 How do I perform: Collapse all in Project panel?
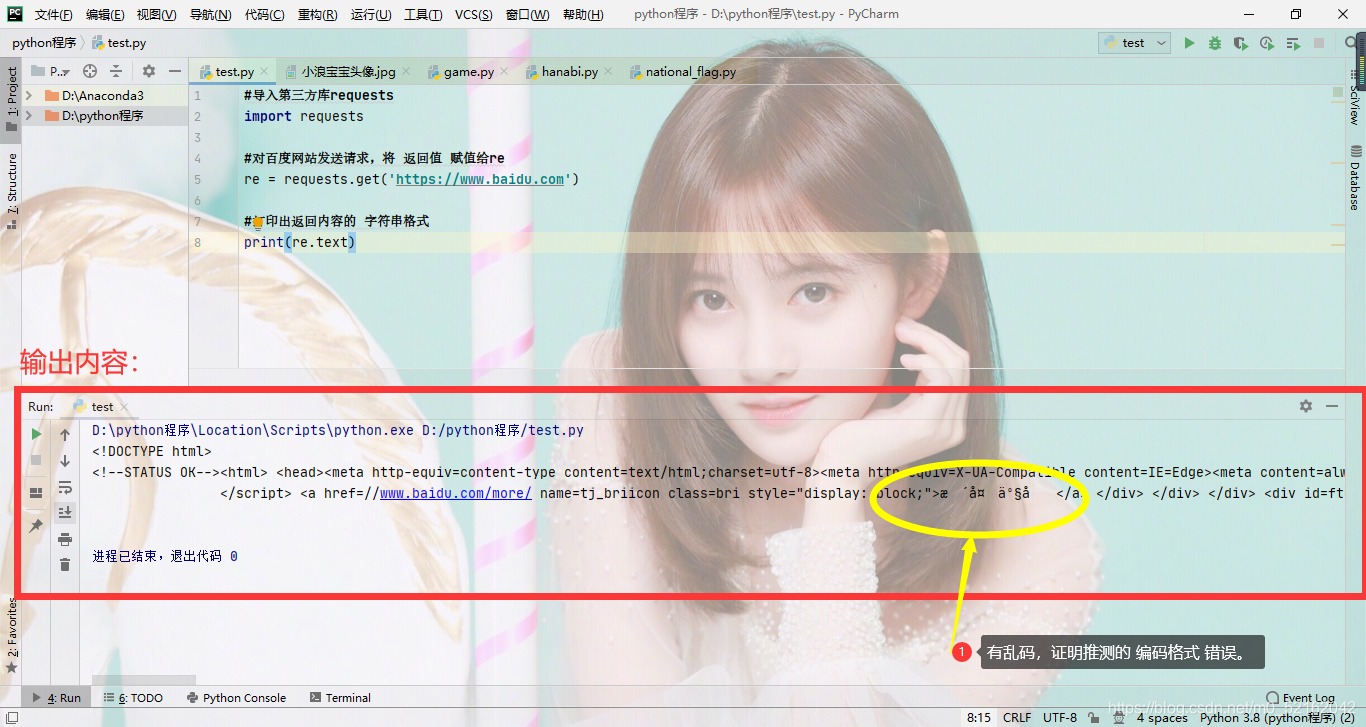116,71
